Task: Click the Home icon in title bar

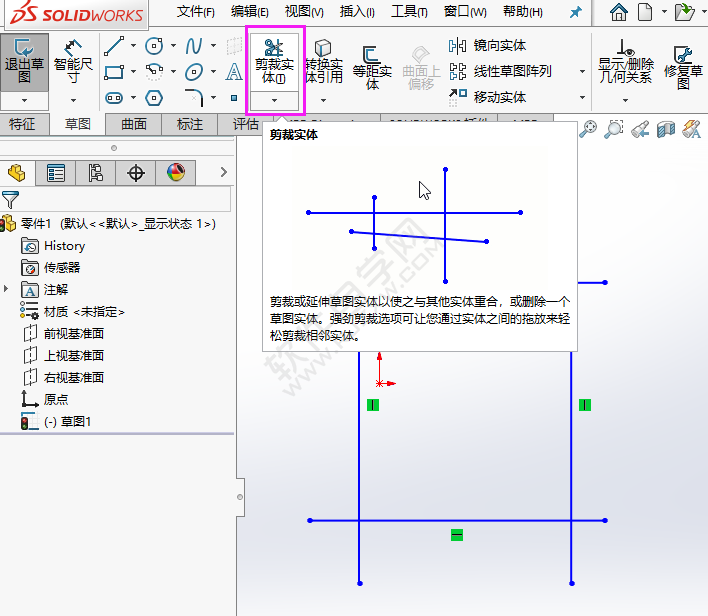Action: pyautogui.click(x=619, y=12)
